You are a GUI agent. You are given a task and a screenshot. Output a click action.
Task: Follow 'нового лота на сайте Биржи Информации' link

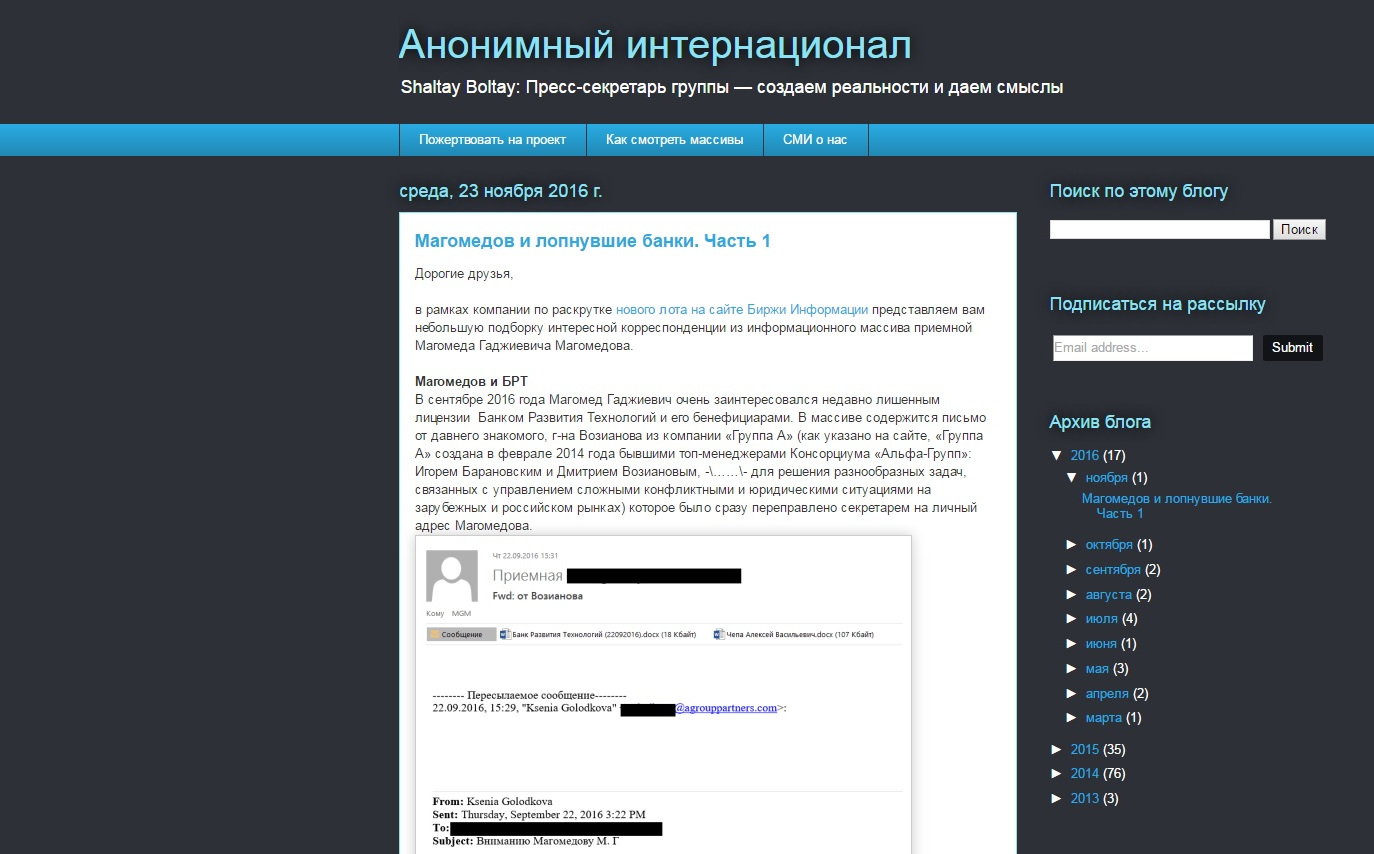pos(741,310)
